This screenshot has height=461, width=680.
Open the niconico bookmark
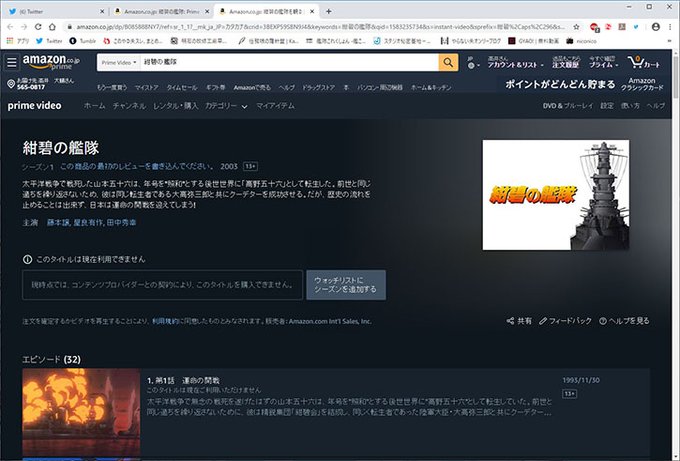(581, 41)
